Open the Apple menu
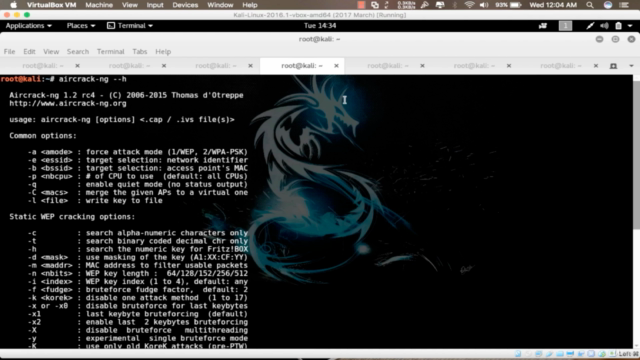640x360 pixels. [13, 5]
